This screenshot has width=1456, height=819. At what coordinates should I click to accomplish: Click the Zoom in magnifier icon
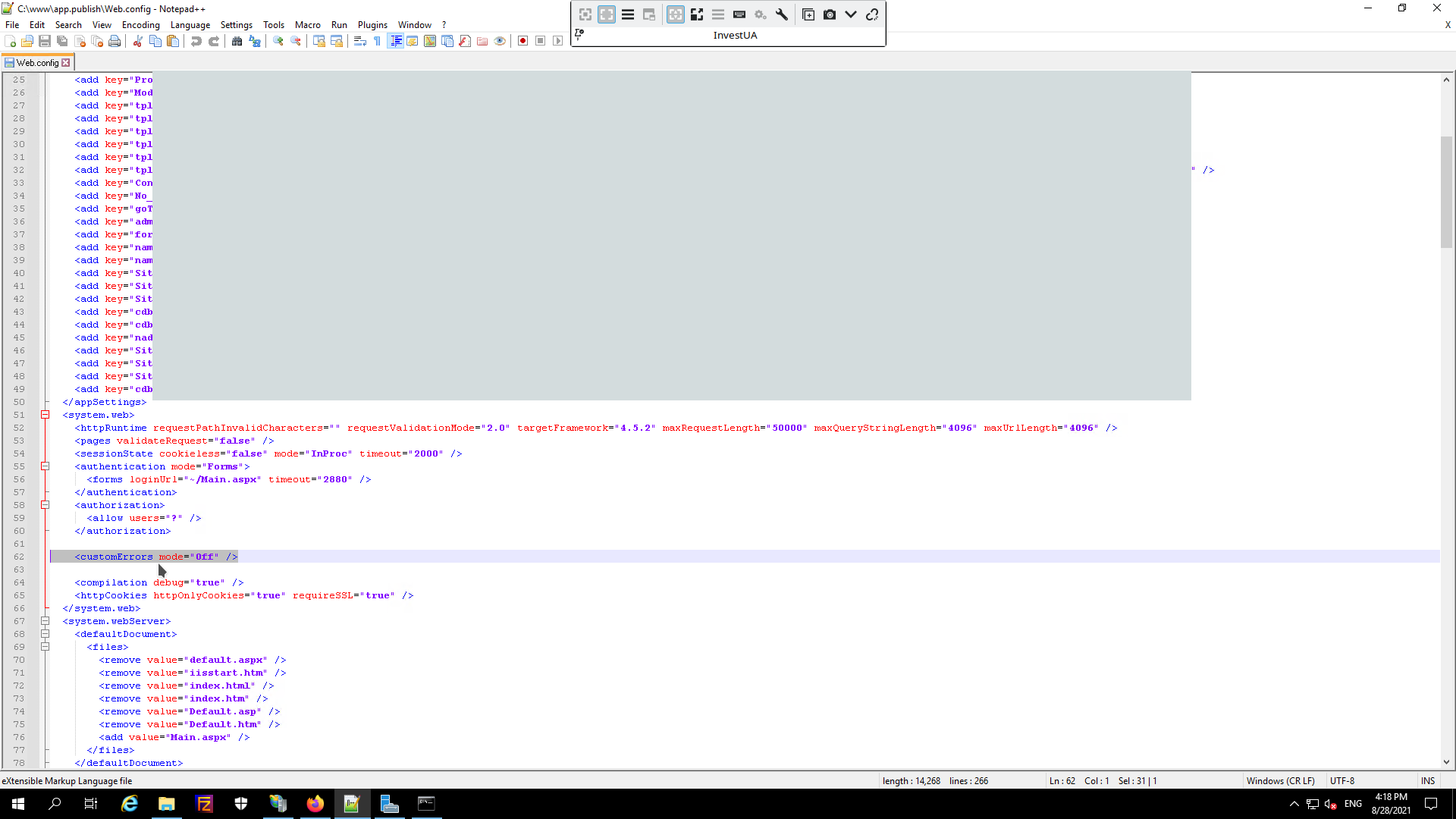point(278,41)
